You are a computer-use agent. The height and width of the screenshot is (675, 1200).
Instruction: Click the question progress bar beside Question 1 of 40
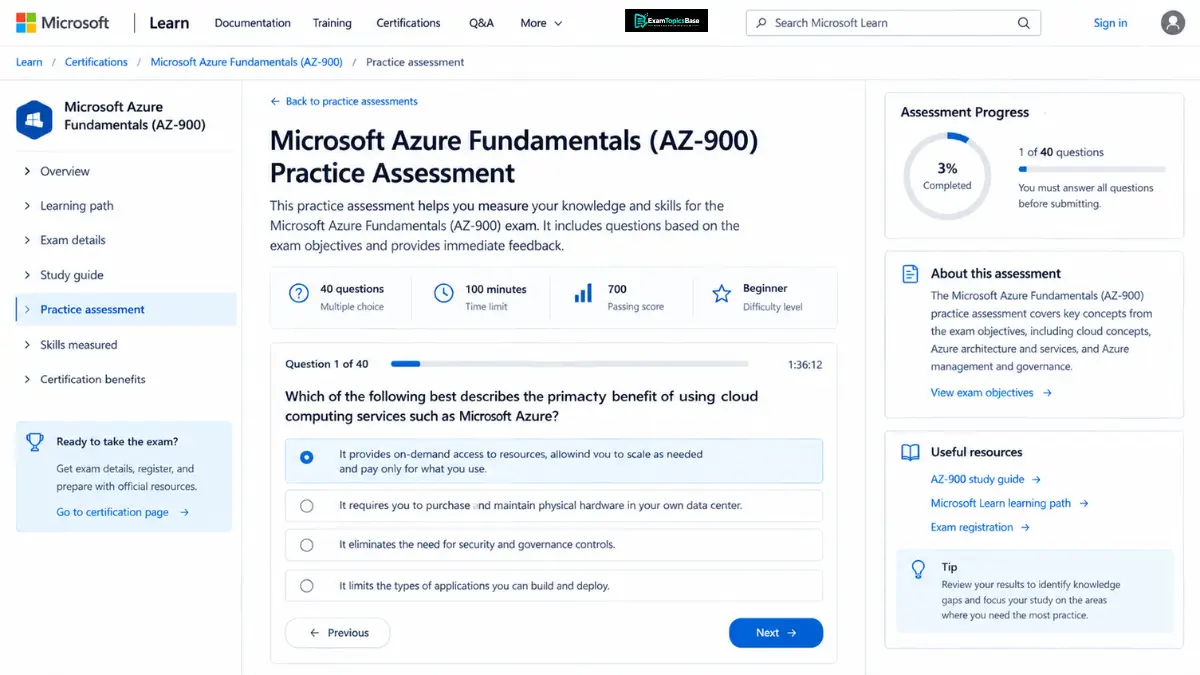(569, 364)
